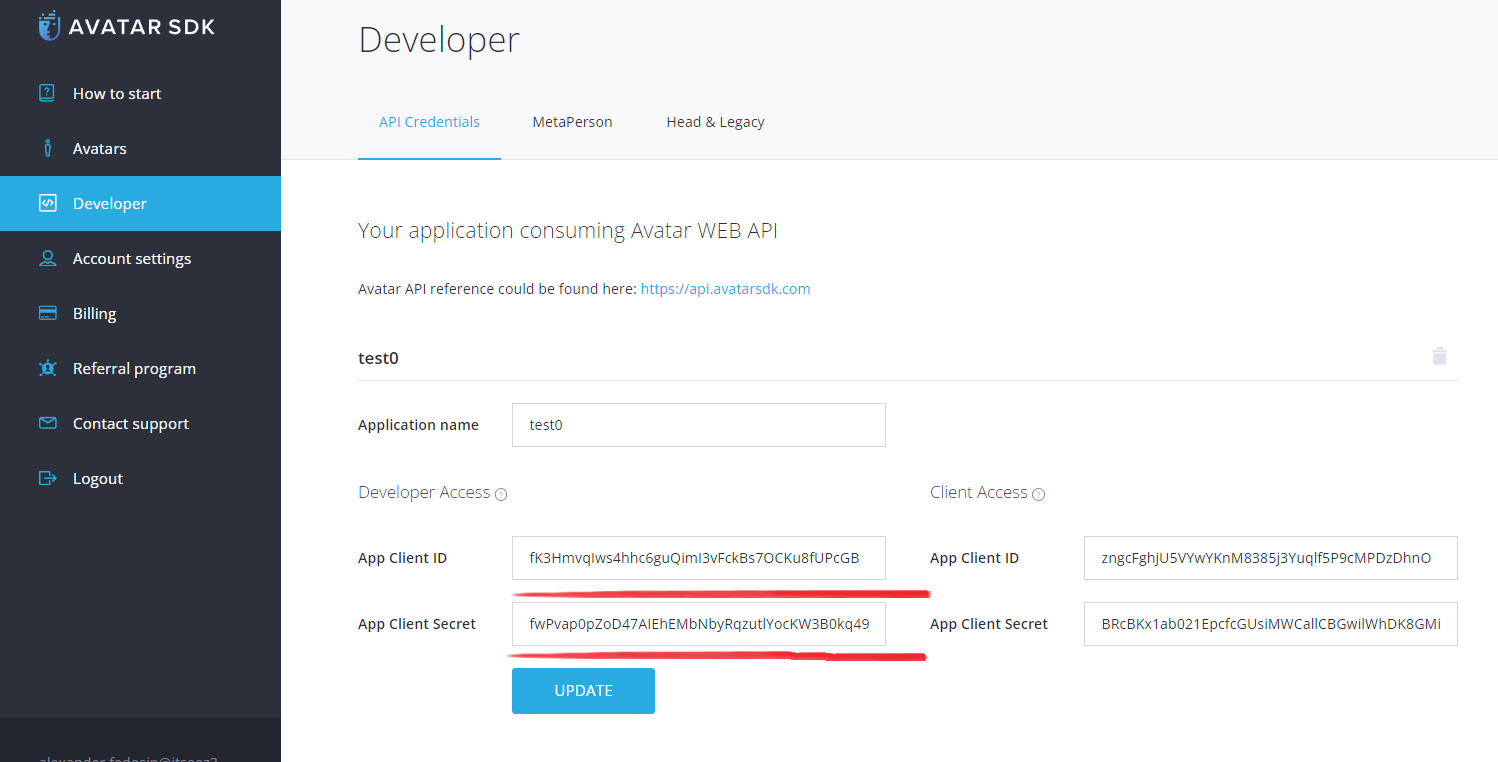
Task: Click the Logout arrow icon
Action: point(47,478)
